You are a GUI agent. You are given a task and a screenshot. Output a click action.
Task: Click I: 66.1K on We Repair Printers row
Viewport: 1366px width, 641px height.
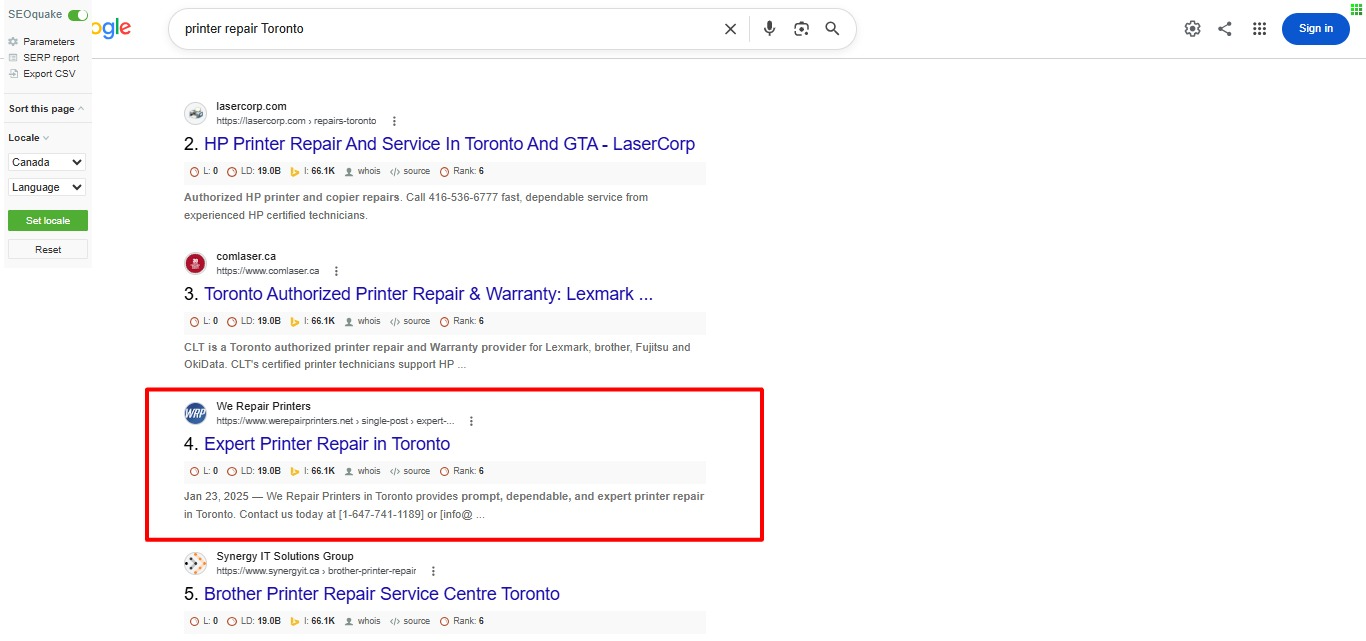point(312,471)
